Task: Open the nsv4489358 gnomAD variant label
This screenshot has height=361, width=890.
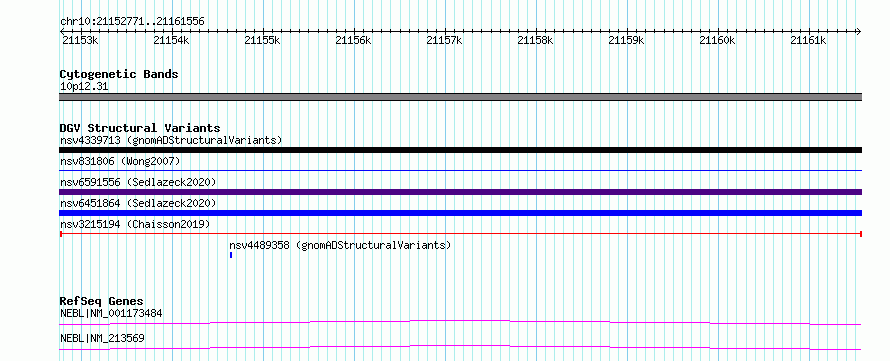Action: (340, 245)
